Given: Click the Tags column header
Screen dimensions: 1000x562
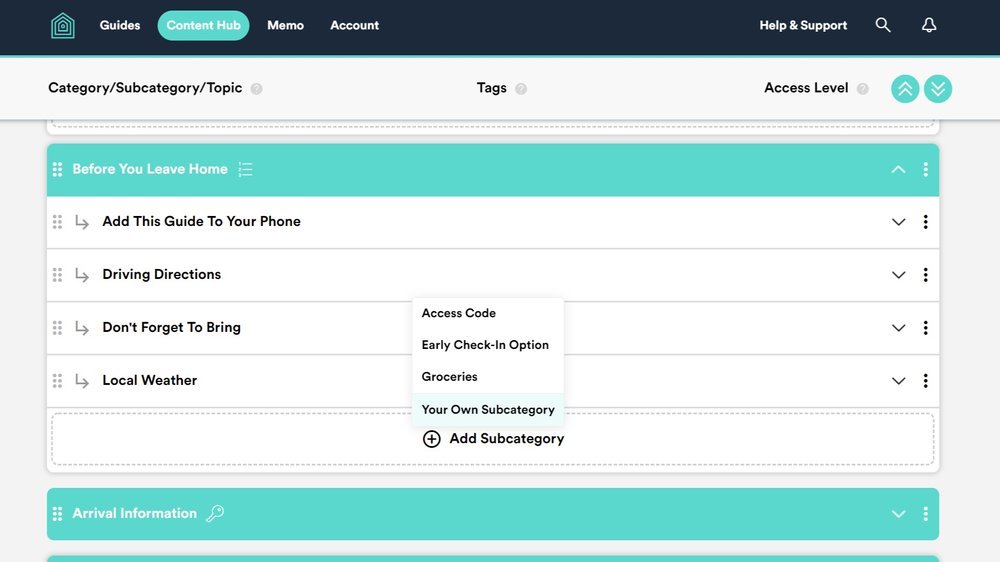Looking at the screenshot, I should coord(491,88).
